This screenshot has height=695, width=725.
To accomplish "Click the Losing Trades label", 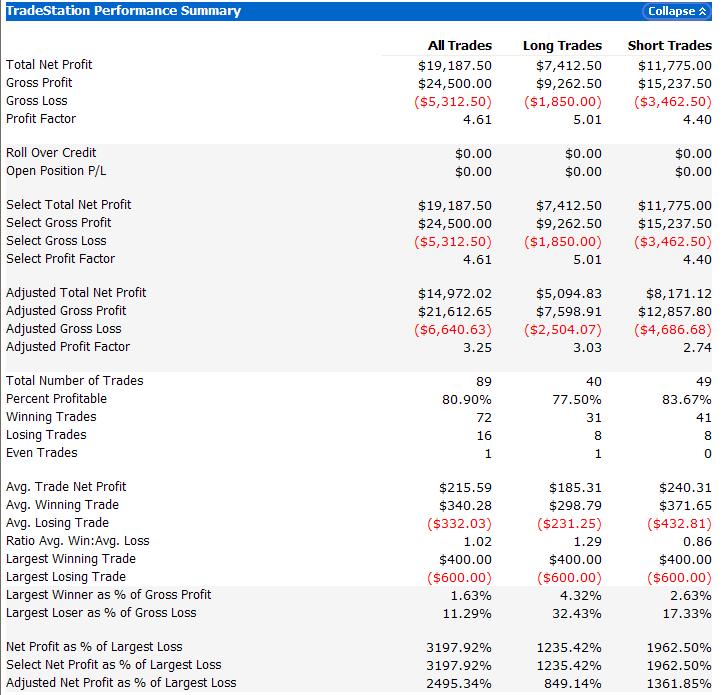I will tap(46, 435).
